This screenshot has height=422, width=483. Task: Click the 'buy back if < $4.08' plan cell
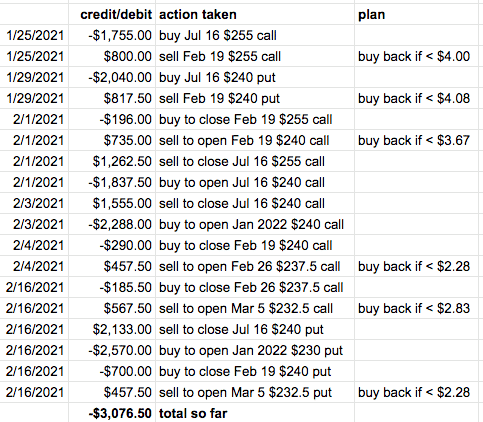[416, 98]
